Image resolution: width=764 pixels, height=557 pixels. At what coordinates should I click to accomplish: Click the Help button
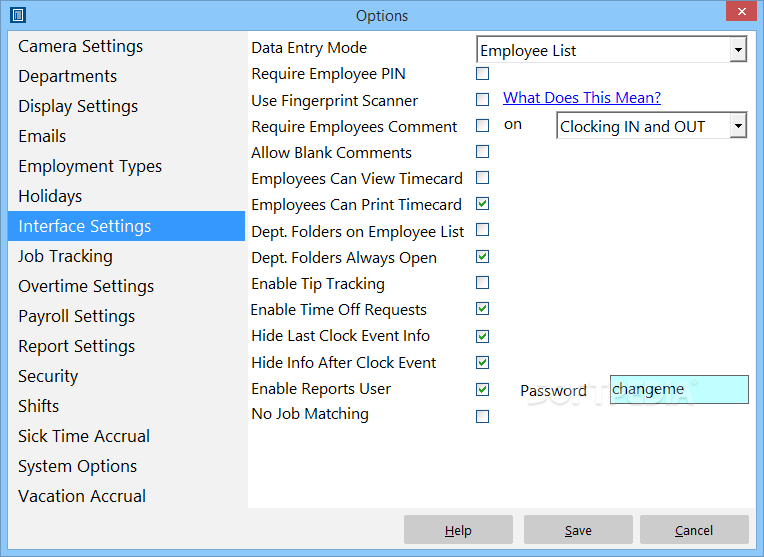[458, 530]
